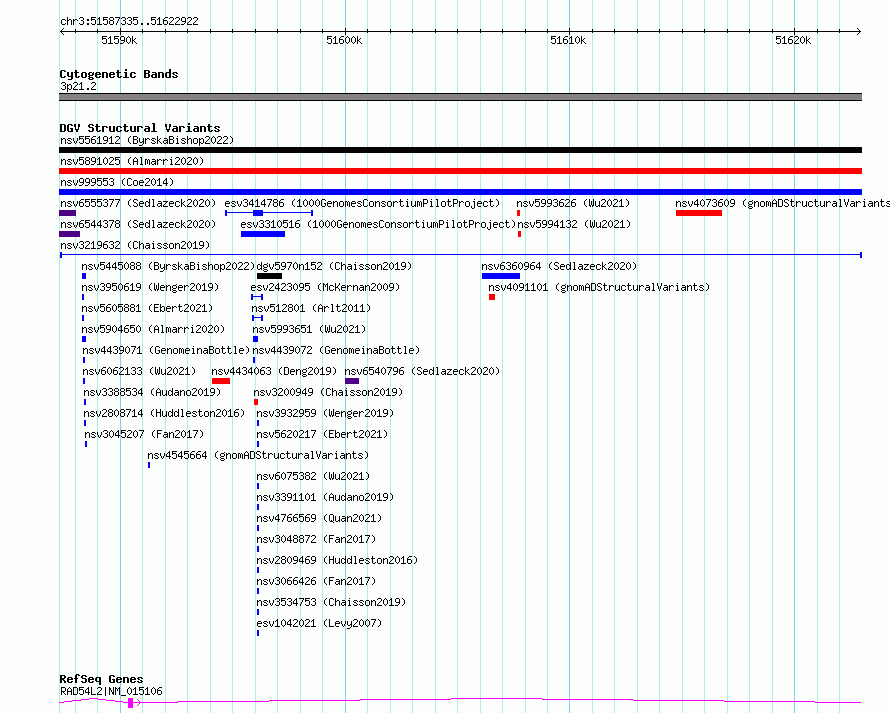
Task: Click the black nsv5561912 variant bar
Action: [x=460, y=150]
